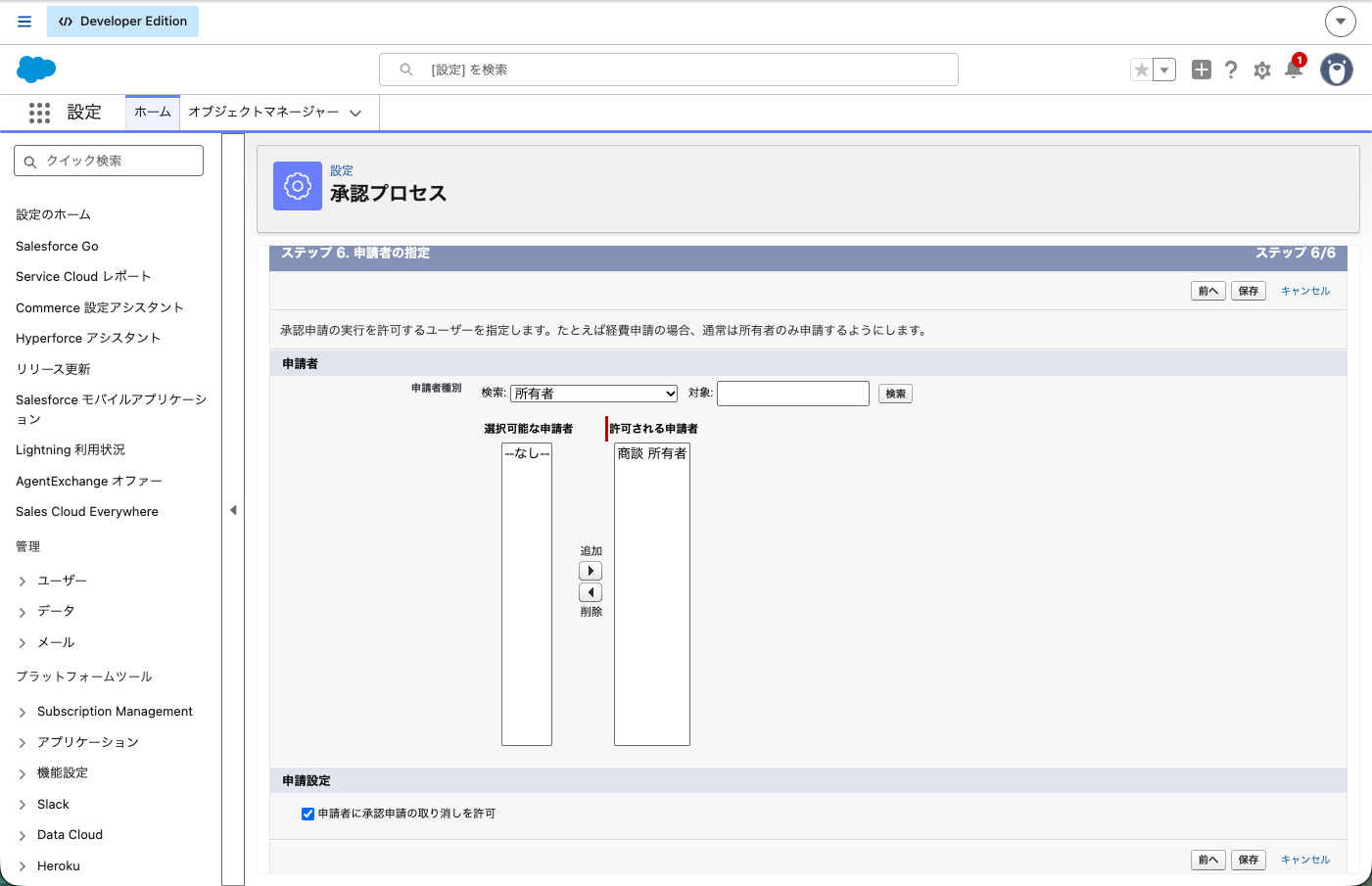Open the favorites list dropdown arrow
The height and width of the screenshot is (886, 1372).
[1164, 70]
